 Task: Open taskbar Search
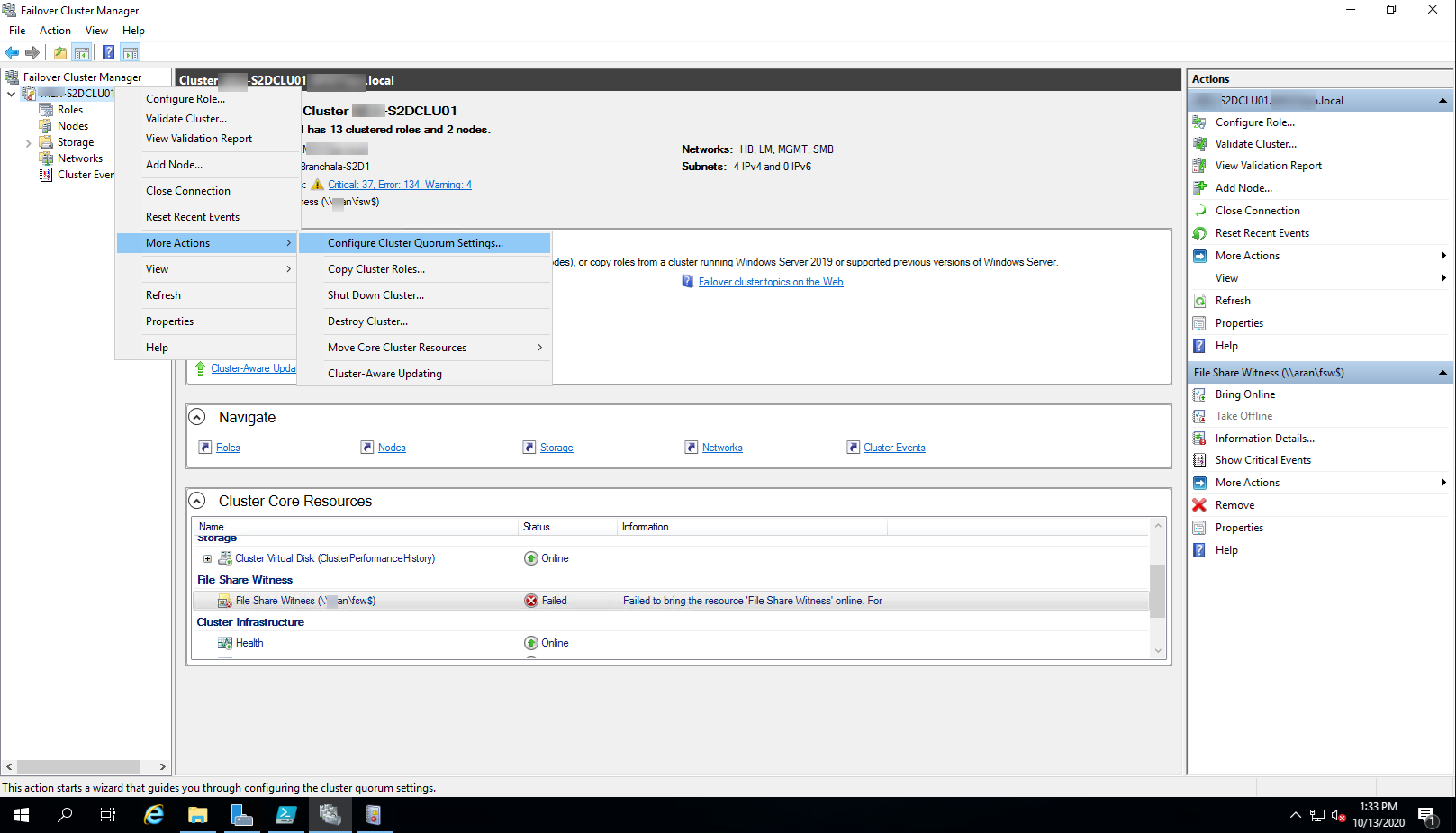(65, 815)
